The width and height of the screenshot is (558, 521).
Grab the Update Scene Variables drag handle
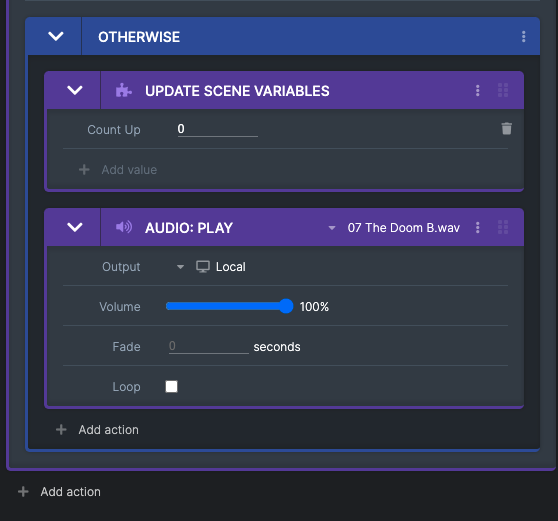[503, 90]
